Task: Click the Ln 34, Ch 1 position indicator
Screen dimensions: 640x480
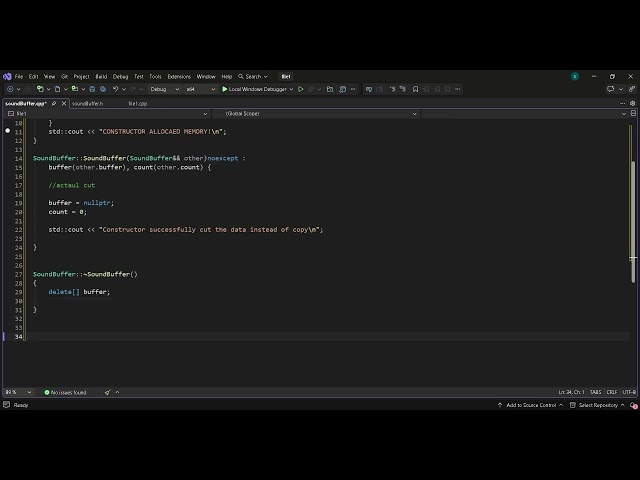Action: 571,392
